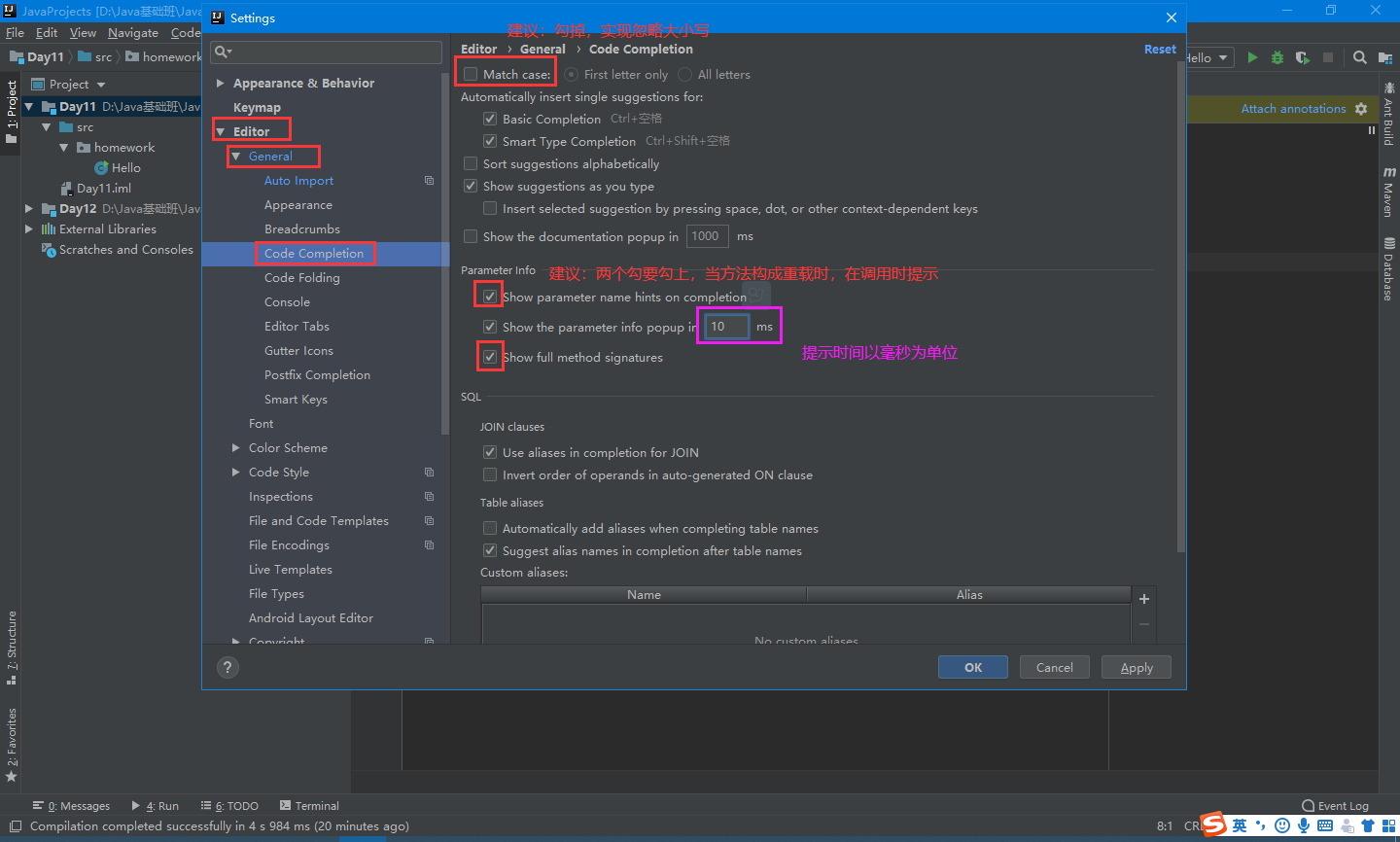Enable Sort suggestions alphabetically

[x=471, y=163]
